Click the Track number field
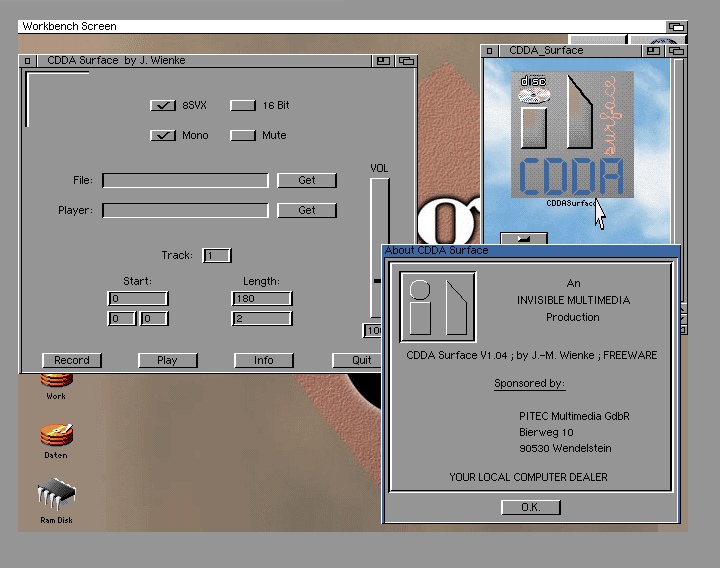 [217, 256]
